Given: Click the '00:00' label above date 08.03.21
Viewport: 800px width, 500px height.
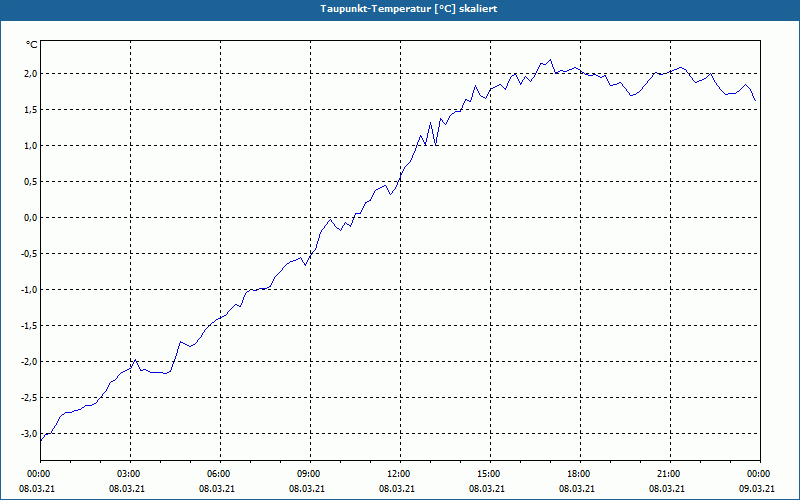Looking at the screenshot, I should [x=41, y=474].
